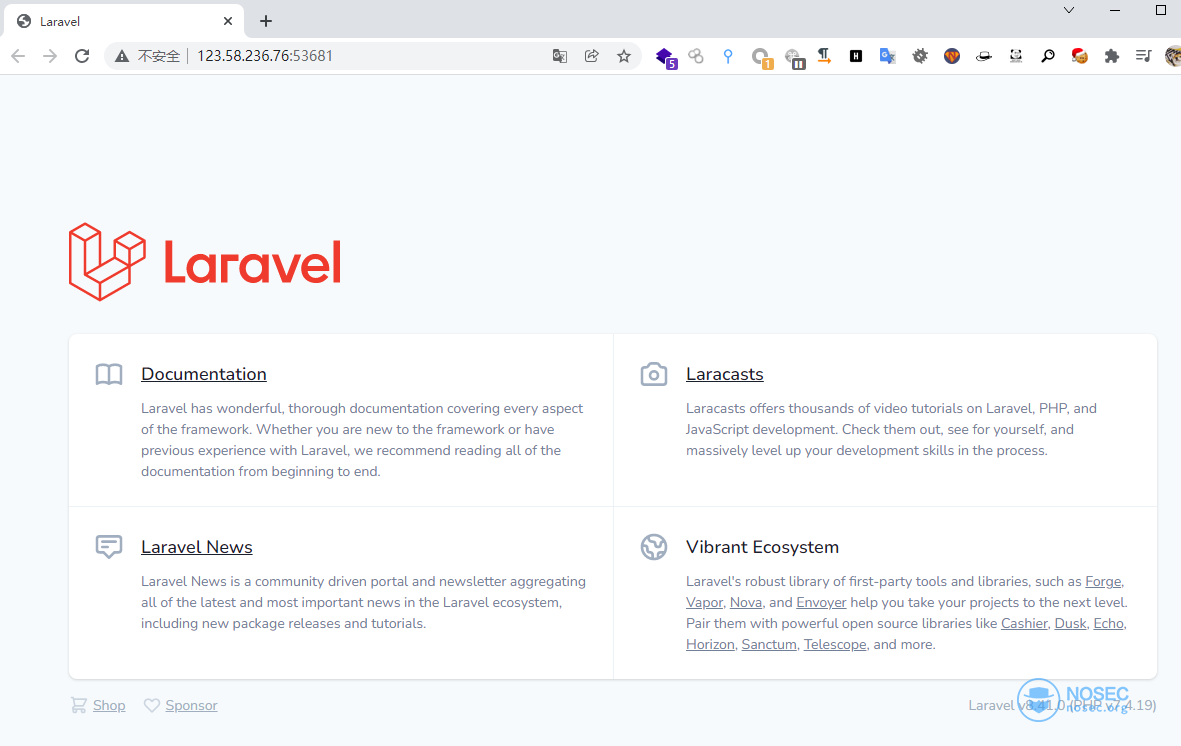The image size is (1181, 746).
Task: Open the Chrome profile avatar
Action: (x=1173, y=56)
